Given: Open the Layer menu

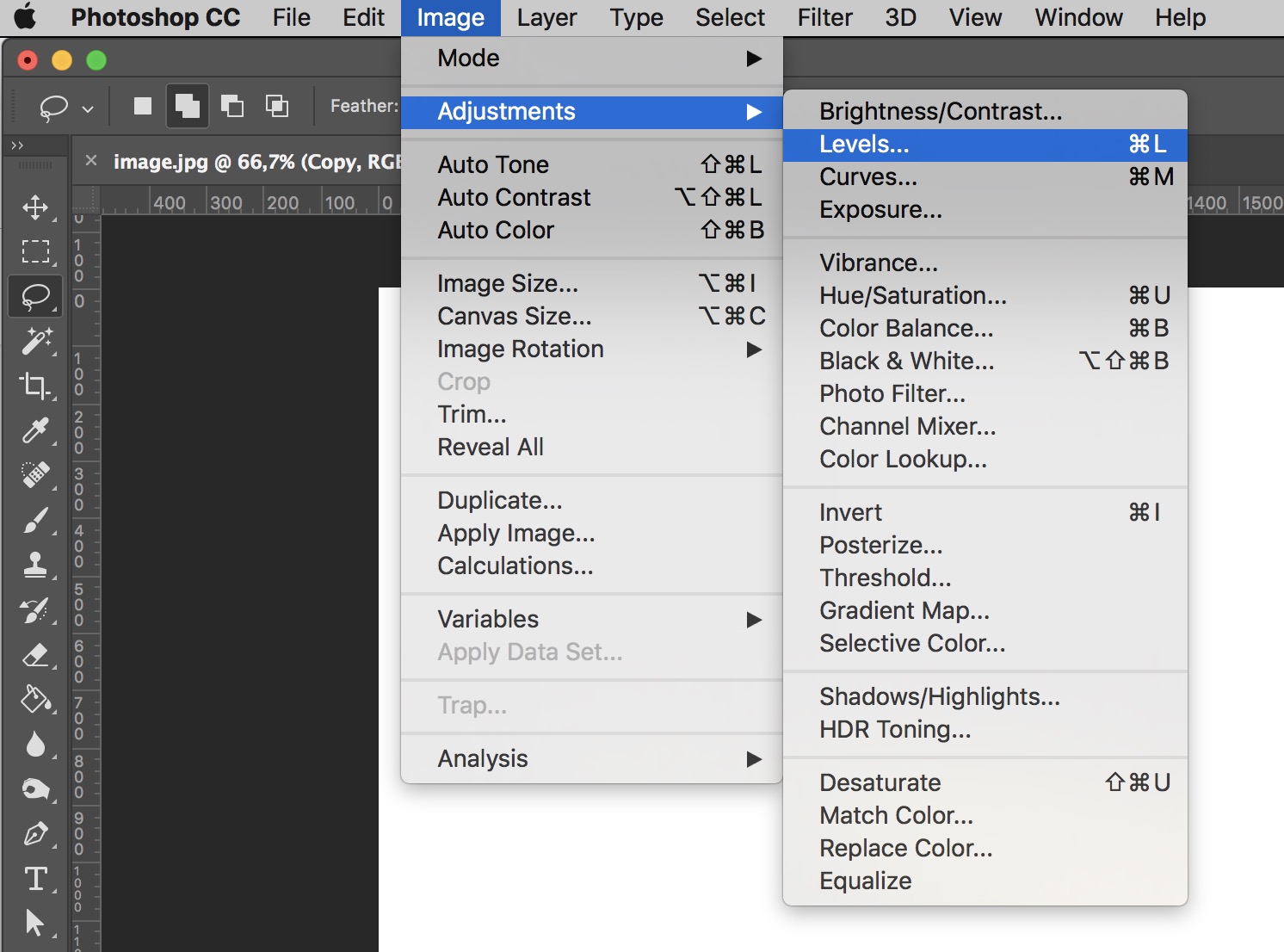Looking at the screenshot, I should pyautogui.click(x=546, y=17).
